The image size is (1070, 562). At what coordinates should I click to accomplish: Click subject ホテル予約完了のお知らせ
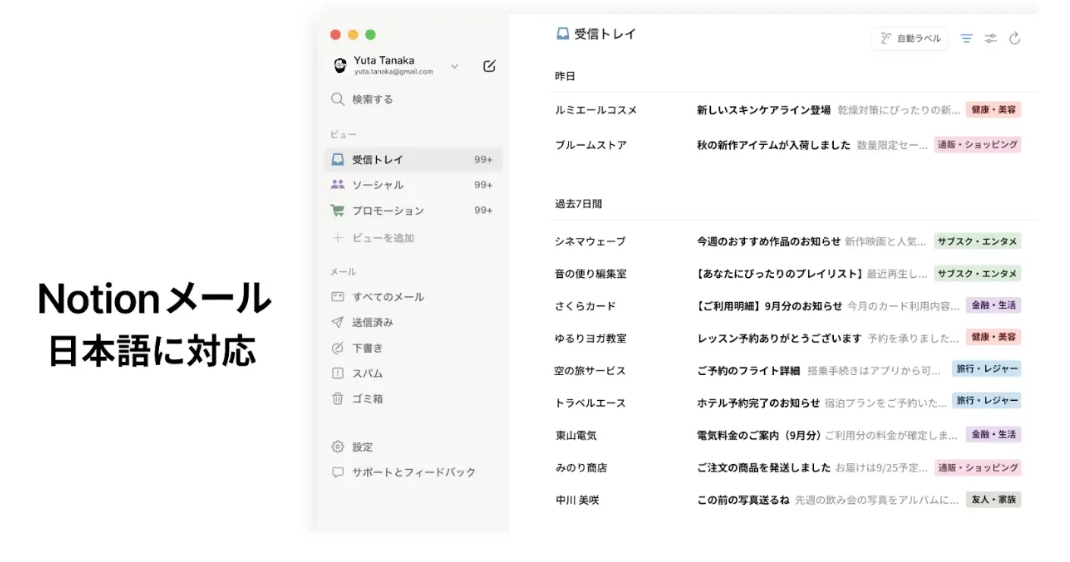pos(757,403)
